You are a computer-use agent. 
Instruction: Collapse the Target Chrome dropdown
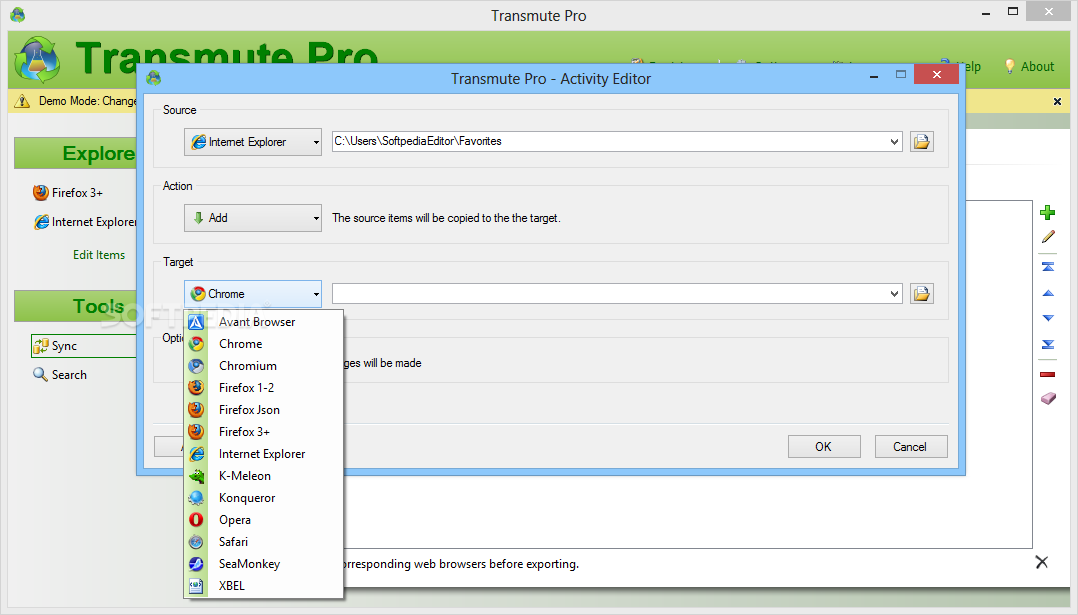[252, 294]
